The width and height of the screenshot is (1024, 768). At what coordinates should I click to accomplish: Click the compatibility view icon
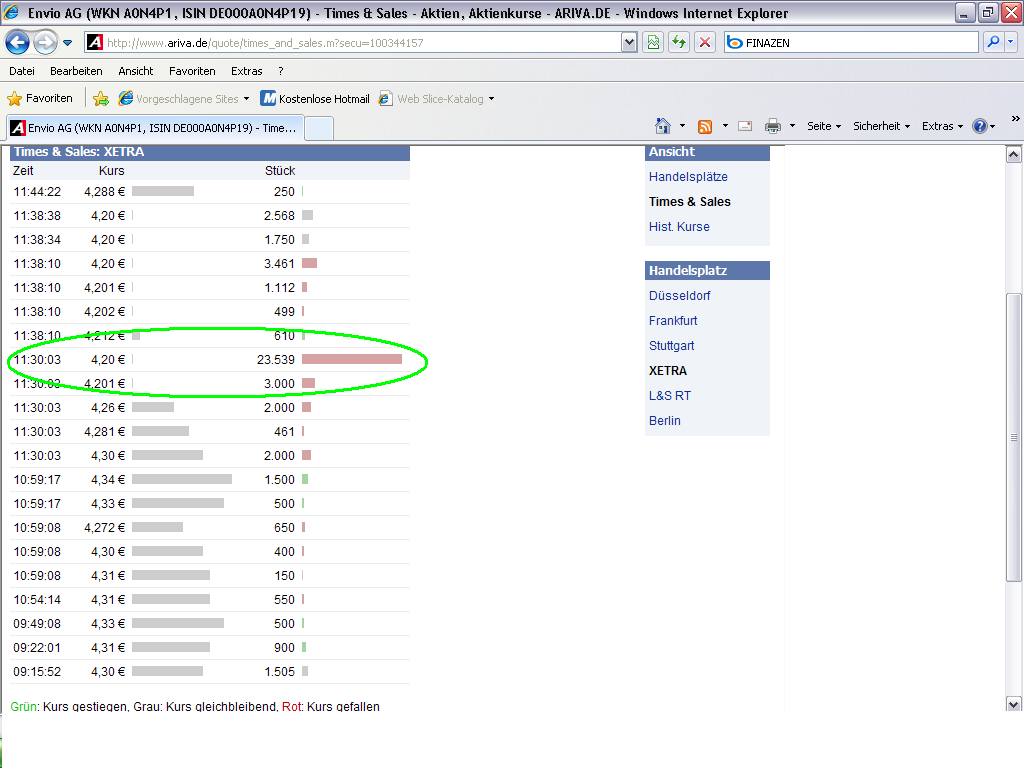tap(654, 42)
